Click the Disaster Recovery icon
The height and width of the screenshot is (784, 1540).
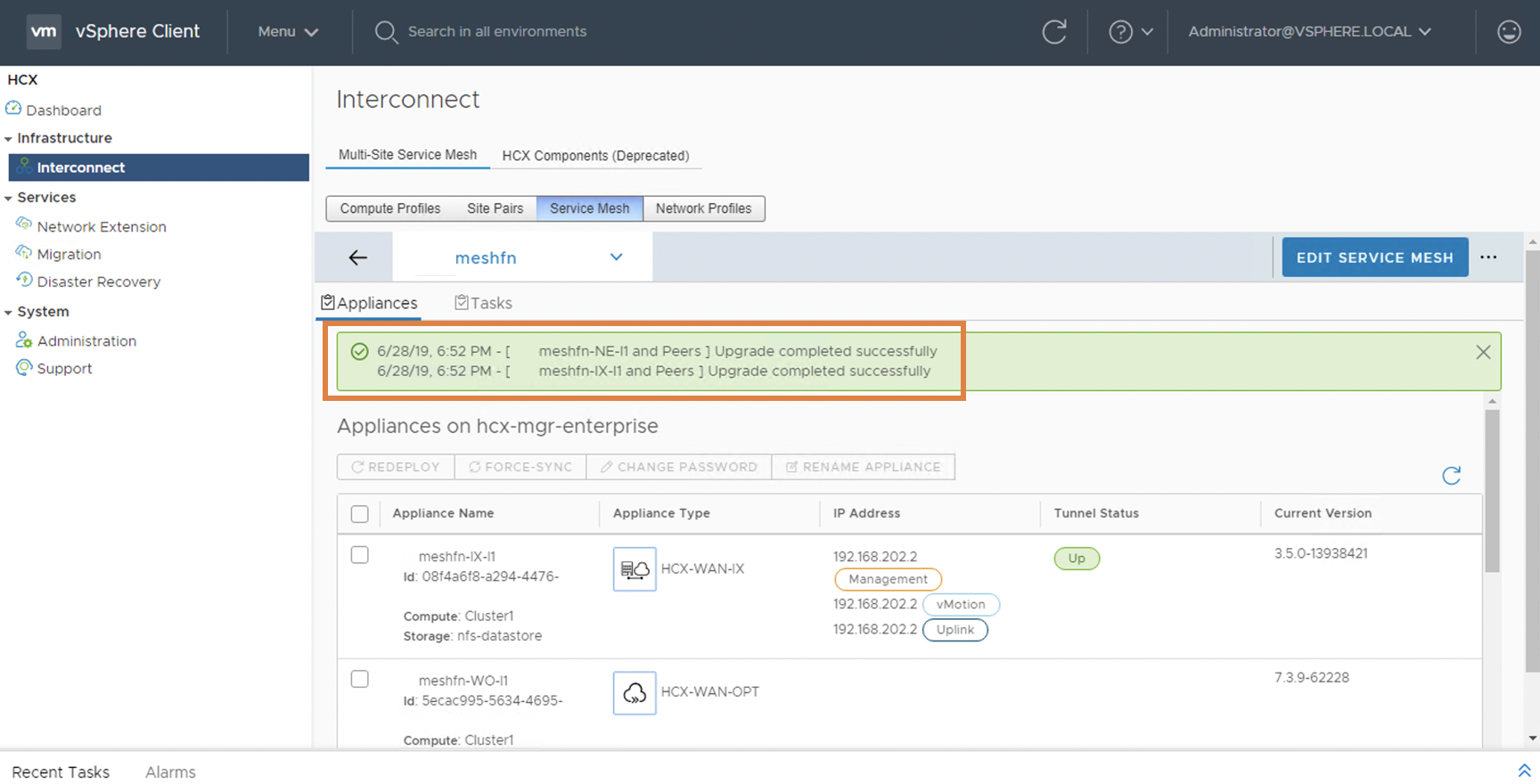(24, 280)
